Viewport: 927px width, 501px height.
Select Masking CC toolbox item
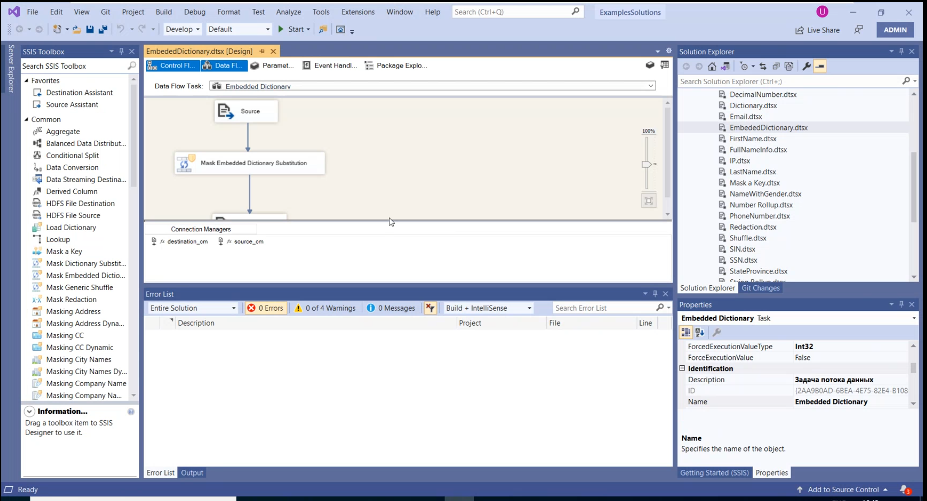[x=65, y=335]
